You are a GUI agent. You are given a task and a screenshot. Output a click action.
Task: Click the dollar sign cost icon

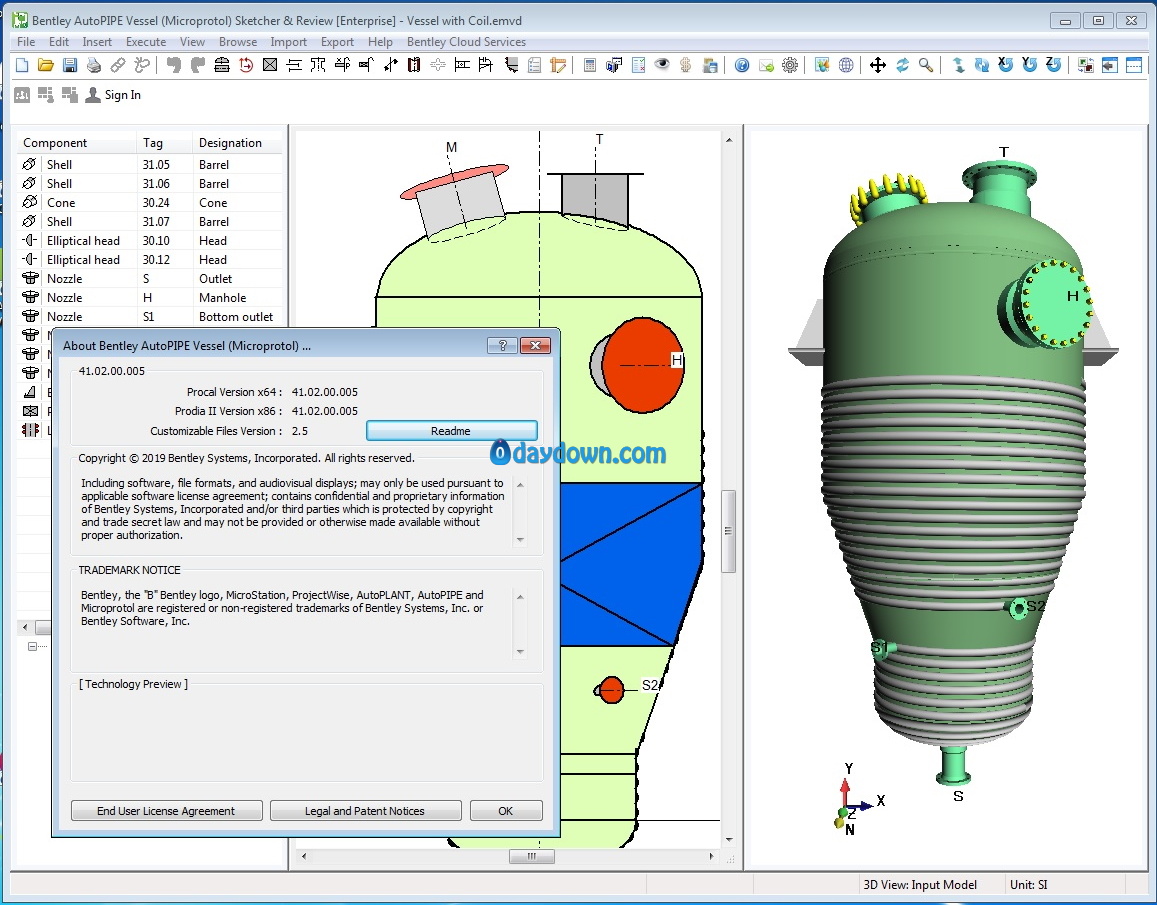click(x=685, y=66)
